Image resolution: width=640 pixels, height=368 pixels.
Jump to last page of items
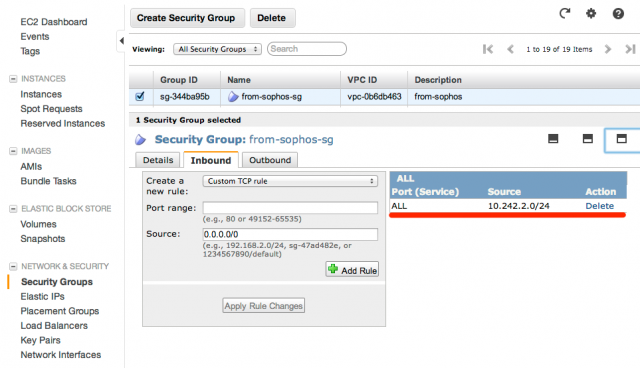(630, 49)
